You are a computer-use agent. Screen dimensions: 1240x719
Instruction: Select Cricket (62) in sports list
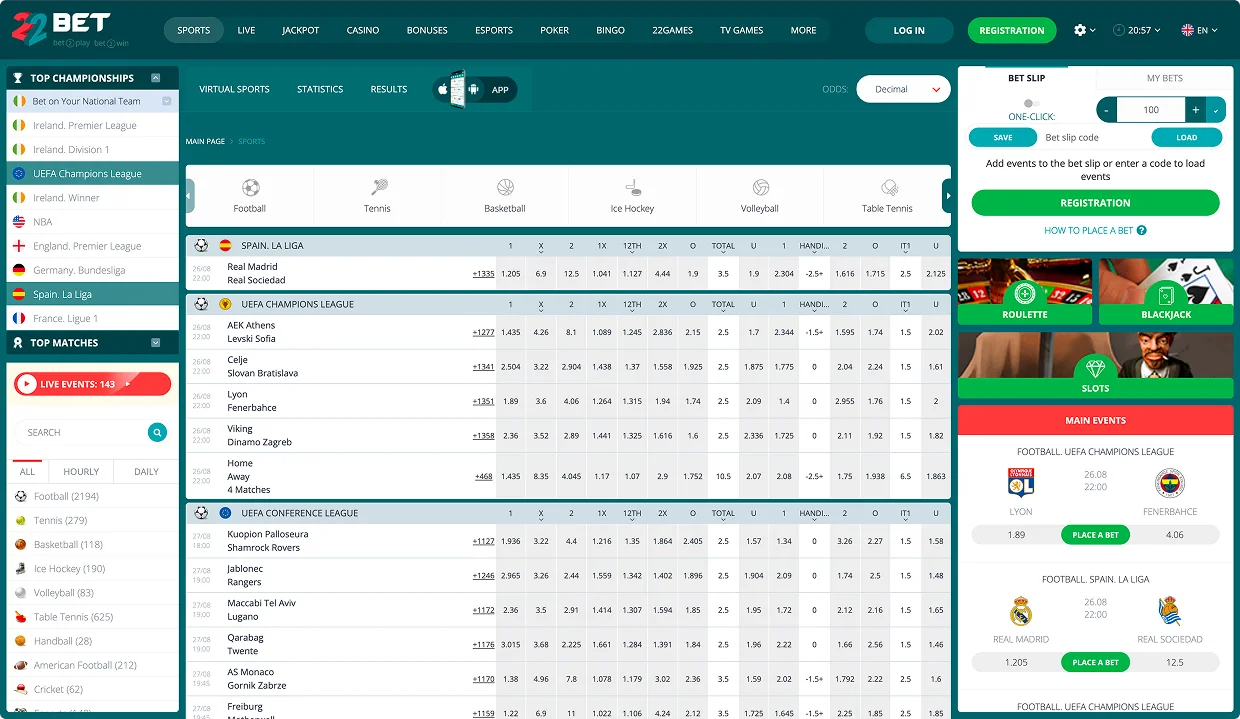coord(93,689)
